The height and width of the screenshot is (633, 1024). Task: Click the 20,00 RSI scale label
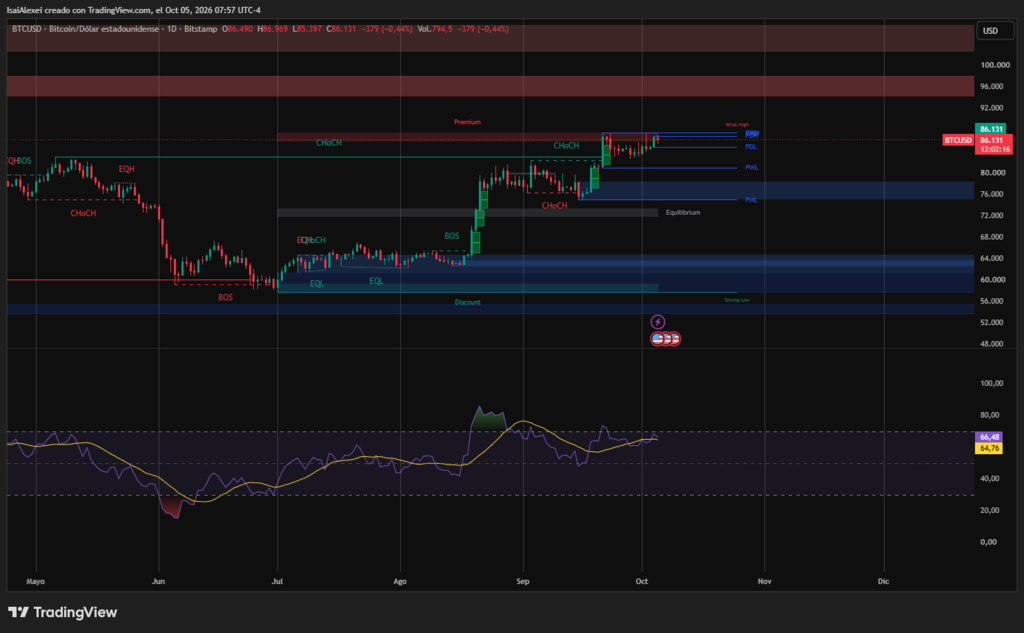point(989,510)
